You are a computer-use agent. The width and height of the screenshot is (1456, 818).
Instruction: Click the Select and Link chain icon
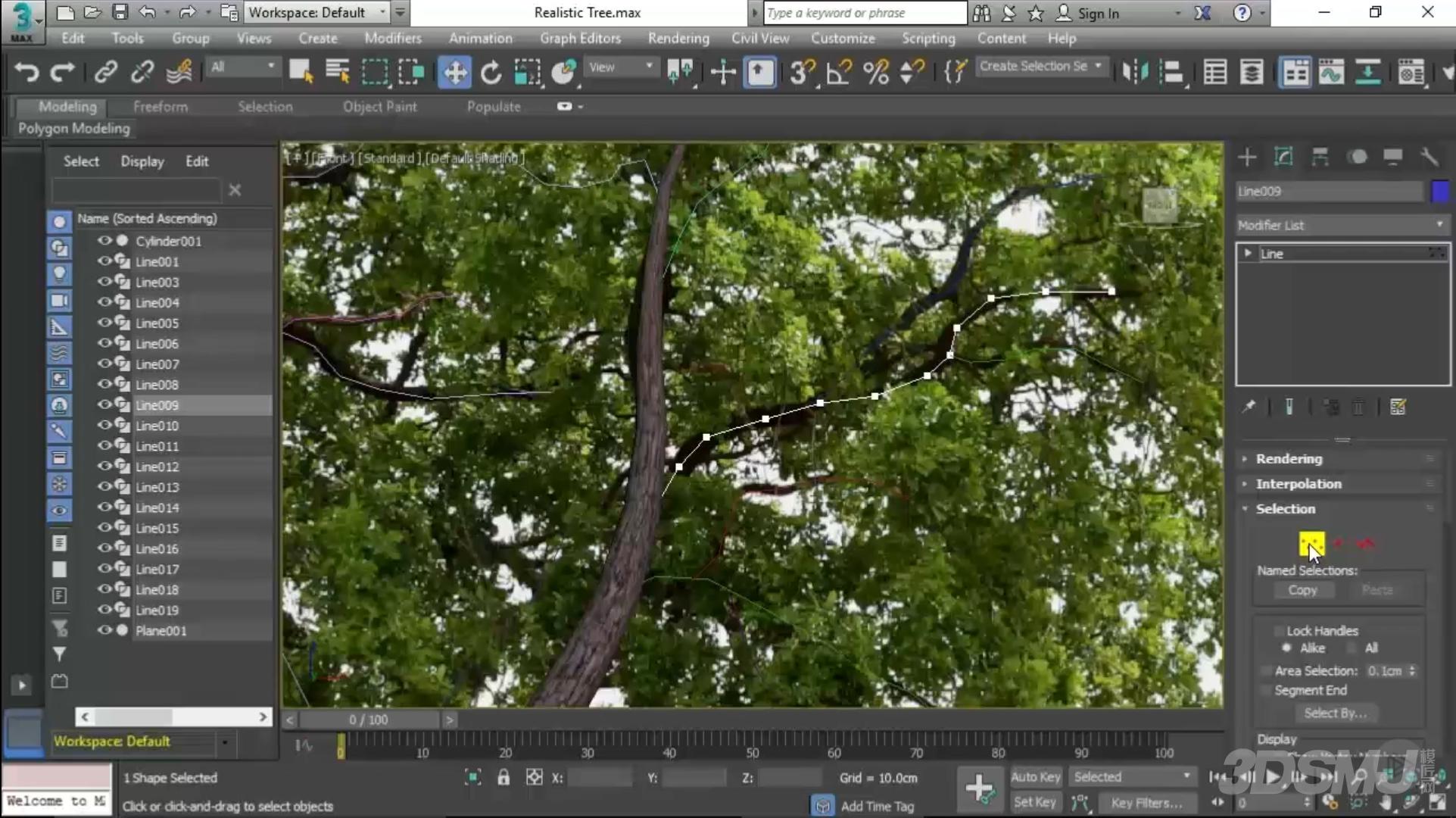(105, 72)
